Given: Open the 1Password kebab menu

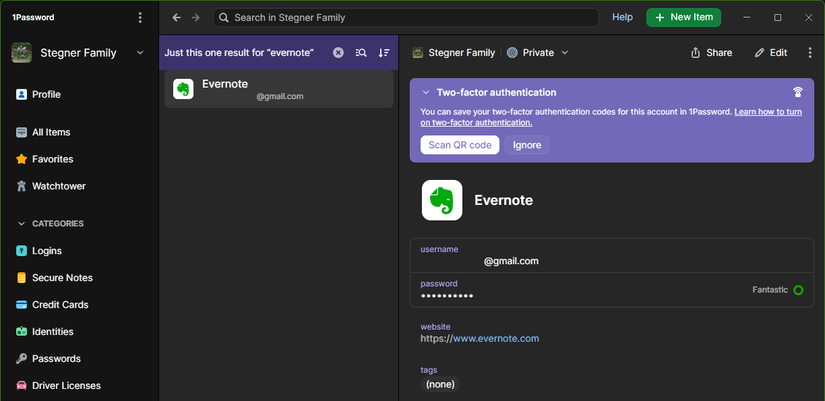Looking at the screenshot, I should 140,17.
